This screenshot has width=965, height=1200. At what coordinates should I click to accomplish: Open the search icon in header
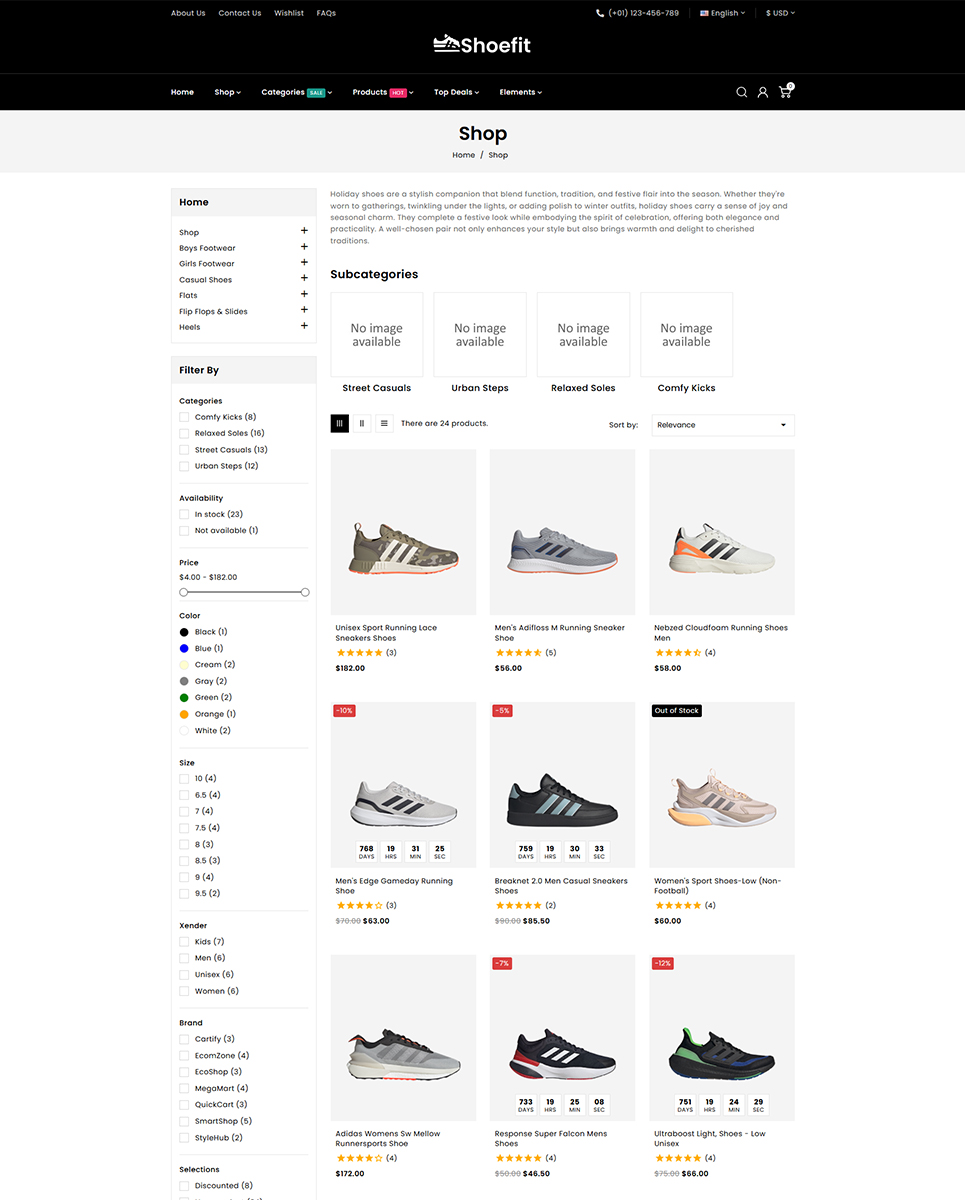coord(741,92)
